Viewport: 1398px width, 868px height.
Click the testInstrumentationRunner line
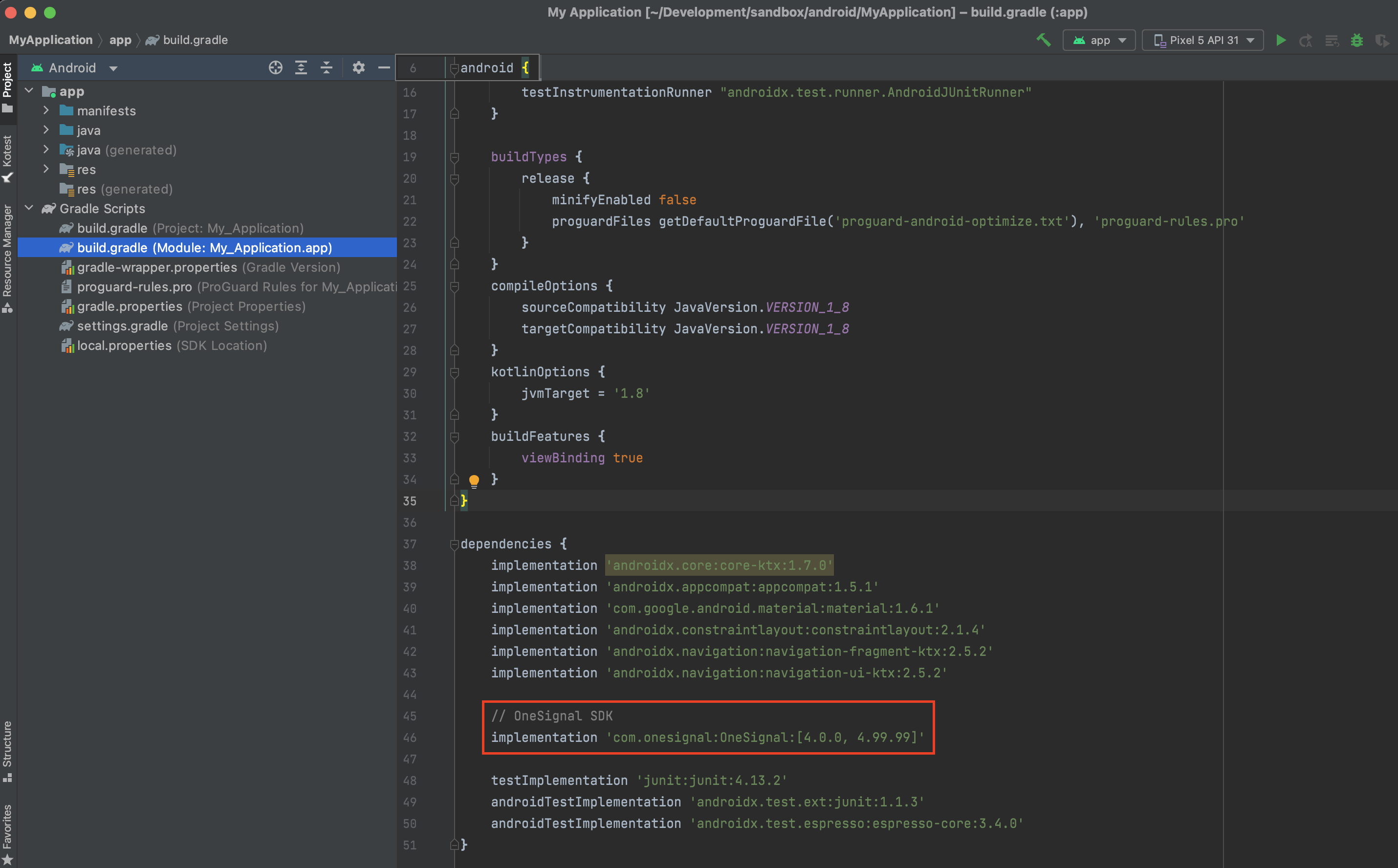[x=776, y=92]
